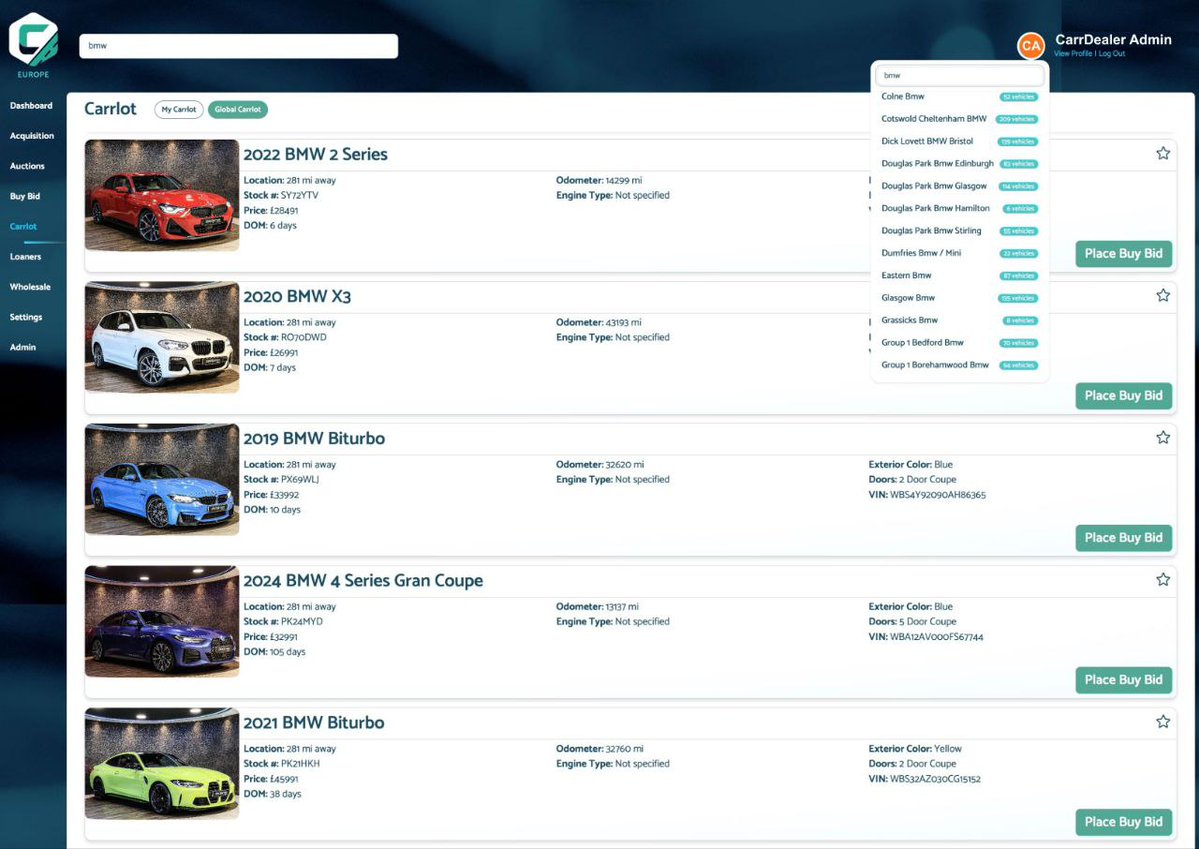Screen dimensions: 1199x849
Task: Click the price £45991
Action: (284, 779)
